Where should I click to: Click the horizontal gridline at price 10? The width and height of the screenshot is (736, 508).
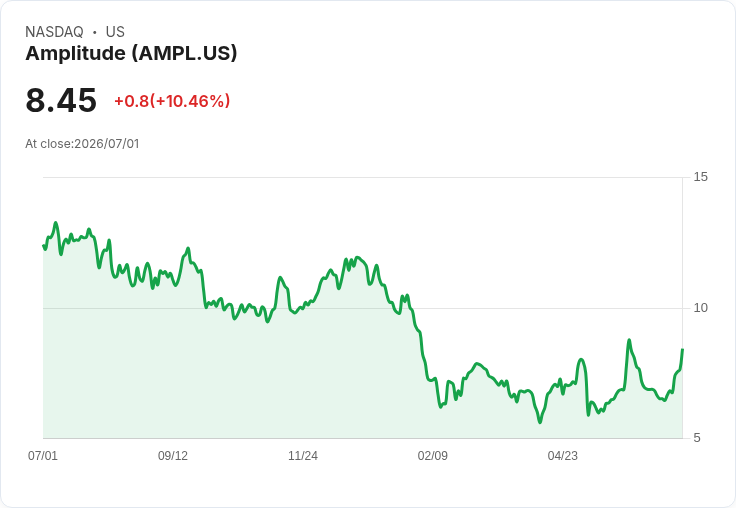[x=362, y=308]
